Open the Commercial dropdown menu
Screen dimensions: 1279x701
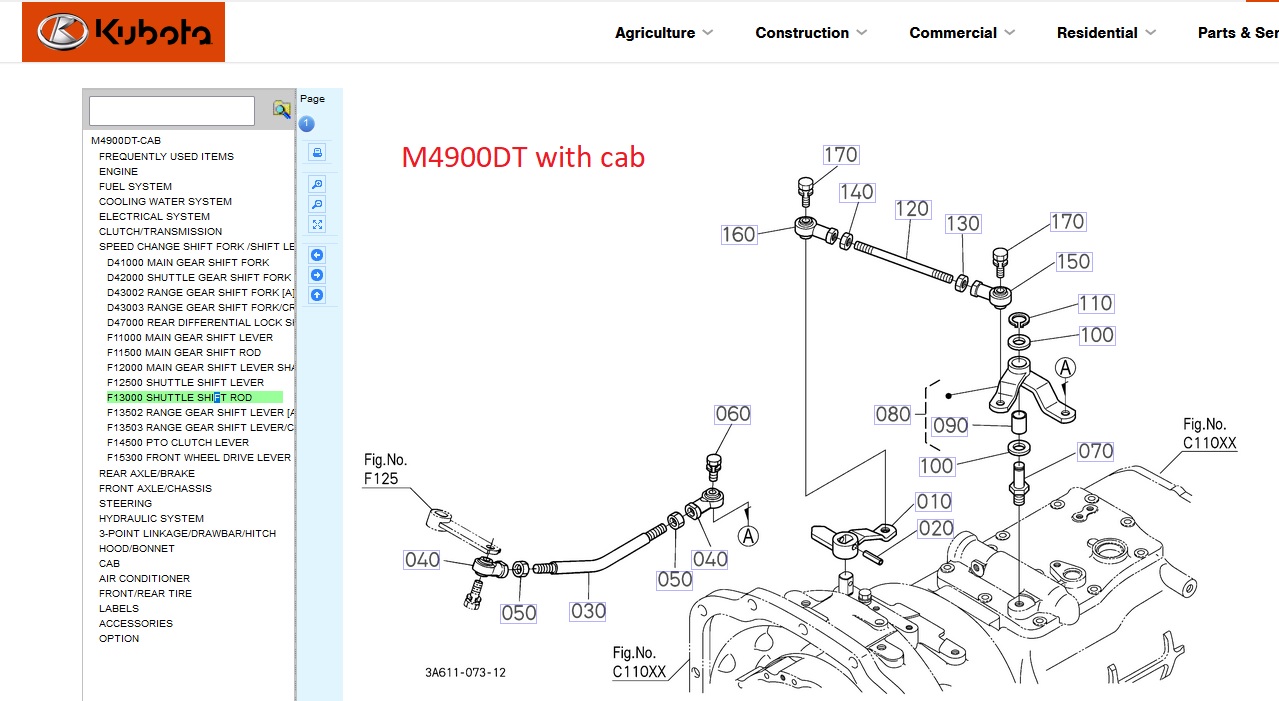pos(962,33)
